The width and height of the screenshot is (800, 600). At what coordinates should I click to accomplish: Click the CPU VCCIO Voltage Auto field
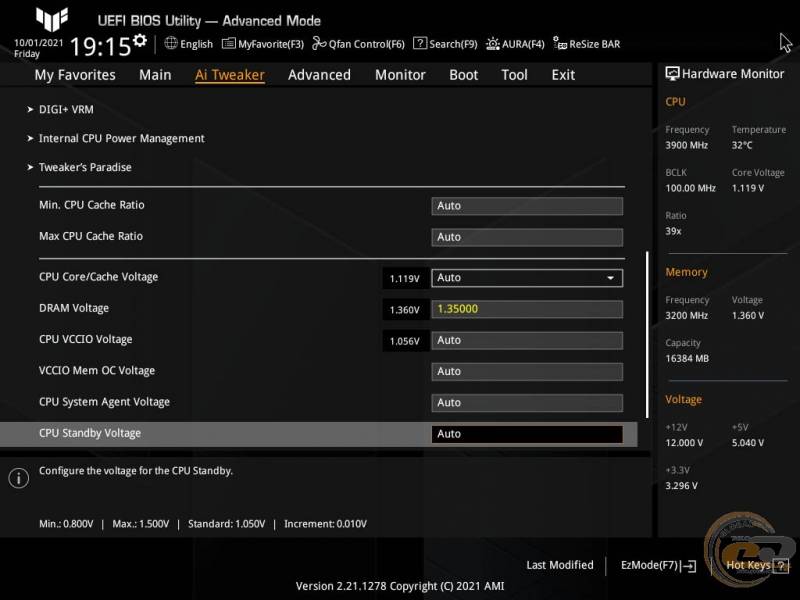click(x=527, y=340)
